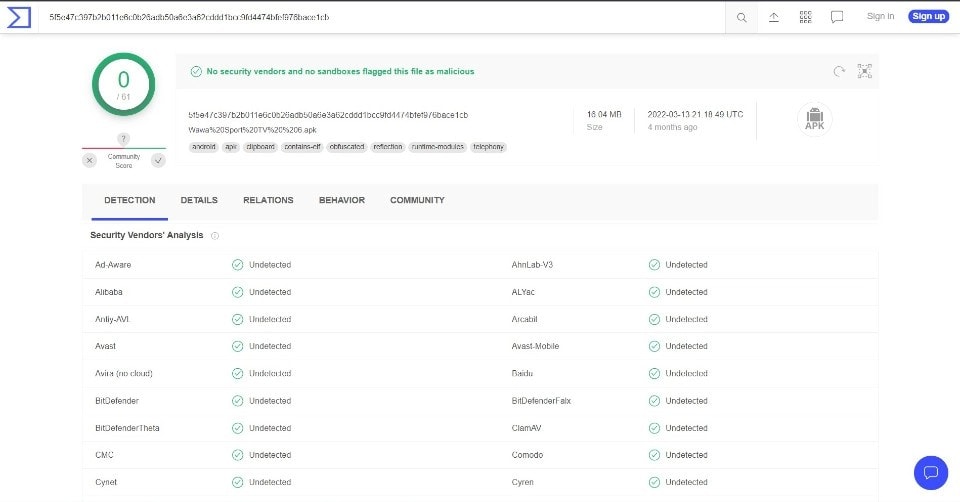The image size is (960, 502).
Task: Open the DETECTION tab
Action: coord(130,200)
